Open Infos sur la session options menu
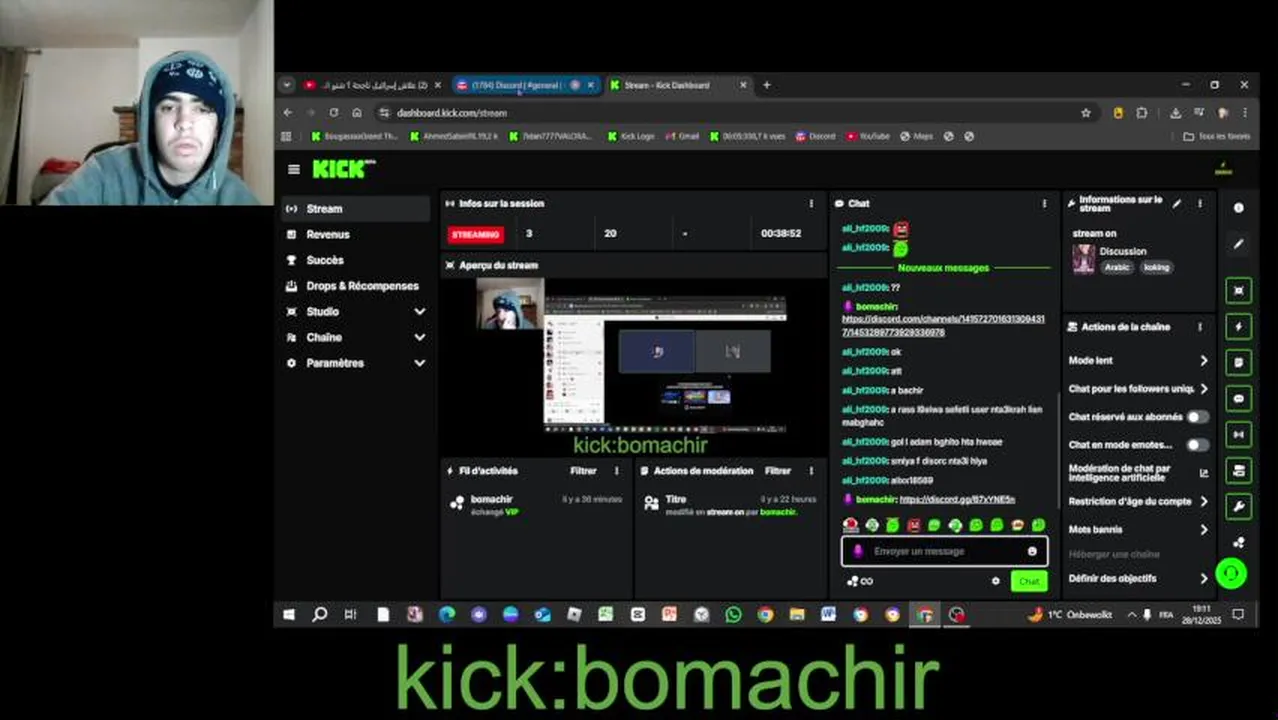This screenshot has width=1278, height=720. click(811, 203)
